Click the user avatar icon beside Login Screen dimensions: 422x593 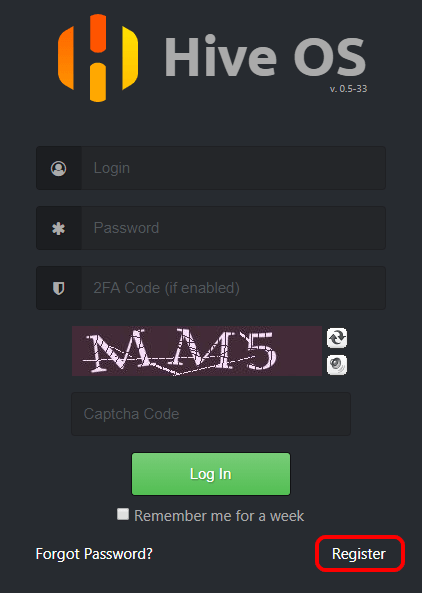[x=59, y=168]
